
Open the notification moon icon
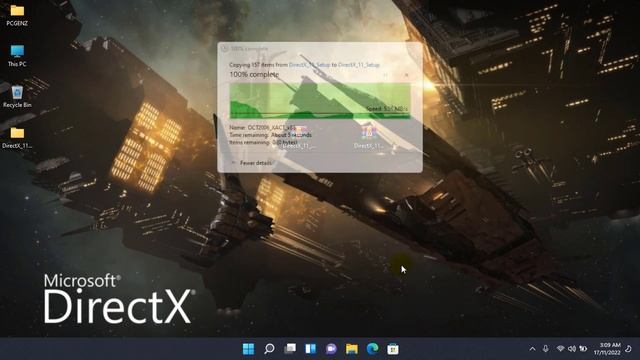pyautogui.click(x=629, y=349)
